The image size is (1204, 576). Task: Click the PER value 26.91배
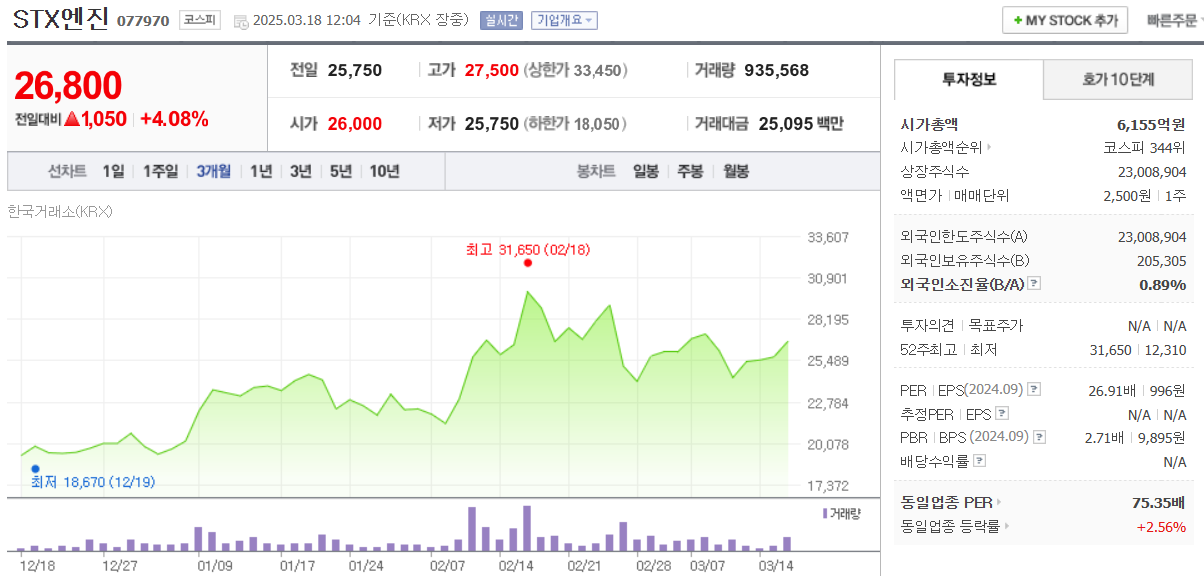pos(1111,390)
